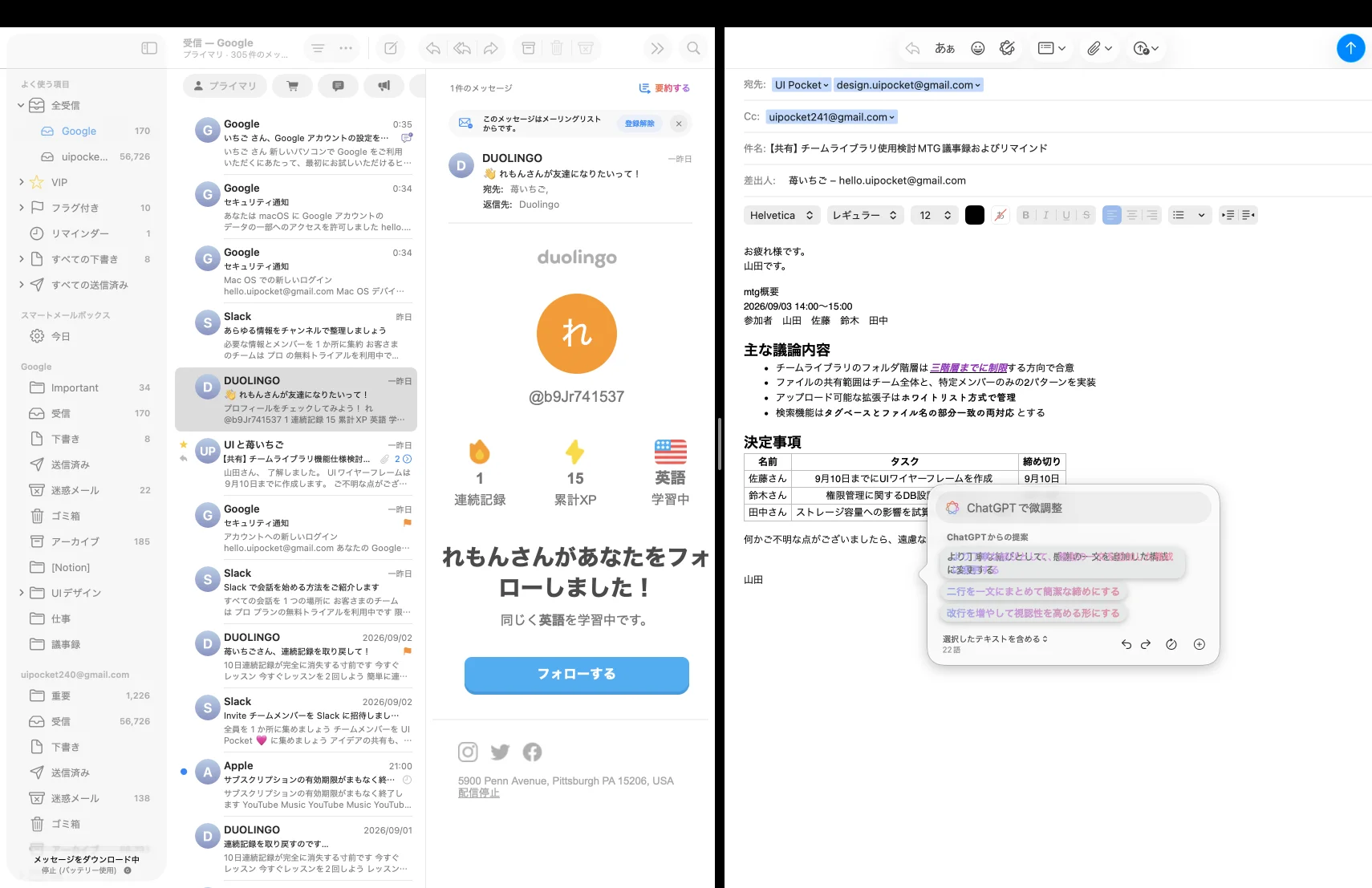This screenshot has height=888, width=1372.
Task: Click 要約する to summarize the message
Action: 664,88
